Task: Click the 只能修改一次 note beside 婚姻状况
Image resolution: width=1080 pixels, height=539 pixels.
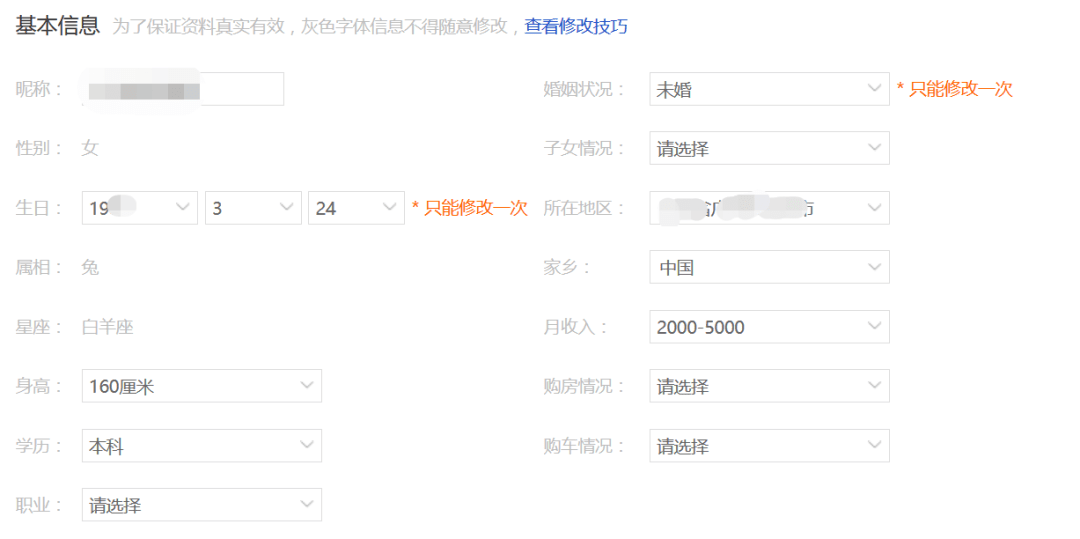Action: coord(955,89)
